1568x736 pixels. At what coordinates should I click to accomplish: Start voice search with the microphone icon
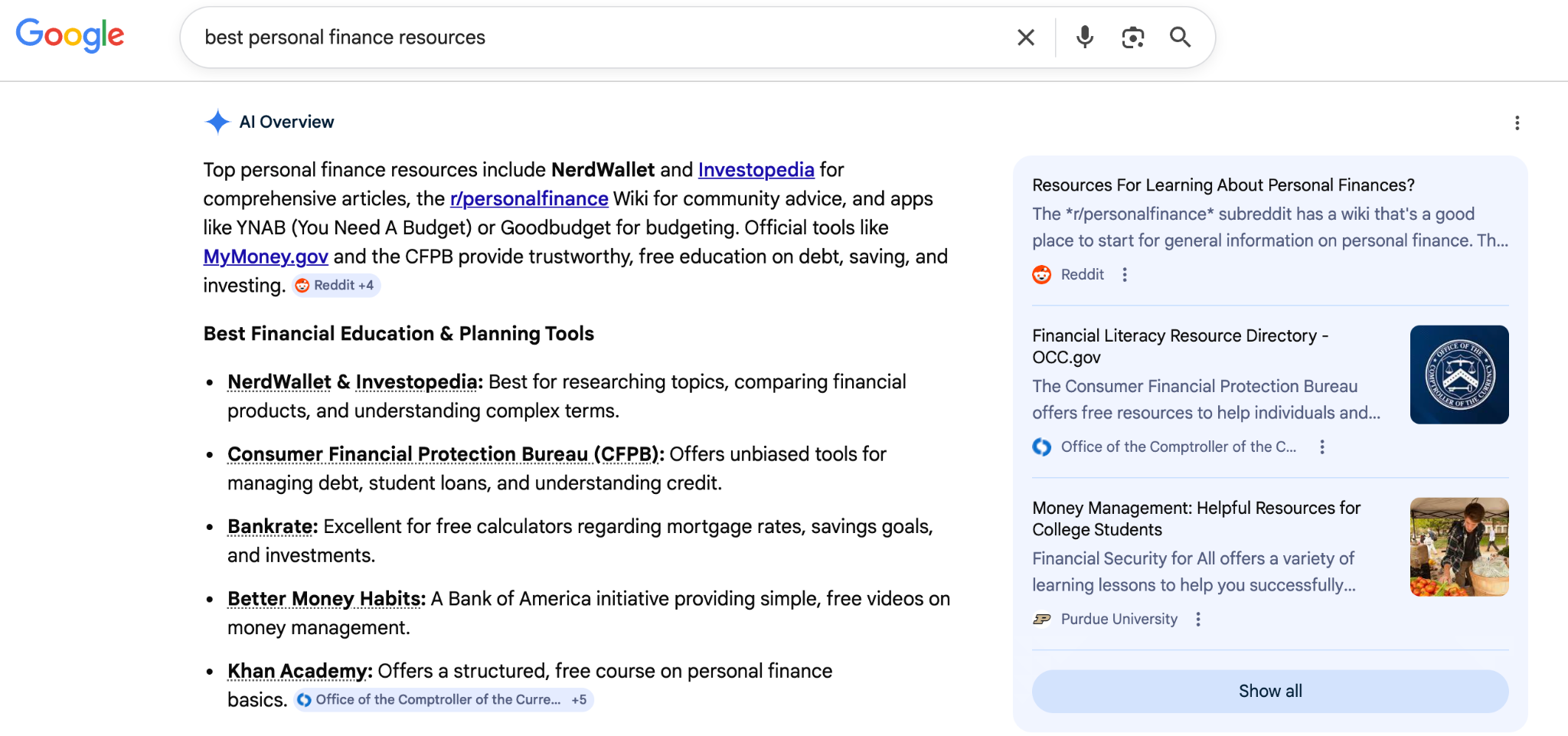pos(1084,37)
